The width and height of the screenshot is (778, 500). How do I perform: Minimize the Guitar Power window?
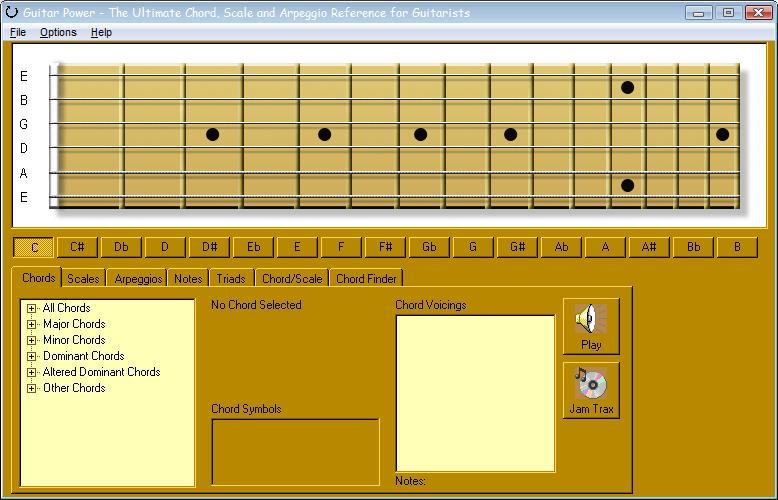[x=699, y=12]
